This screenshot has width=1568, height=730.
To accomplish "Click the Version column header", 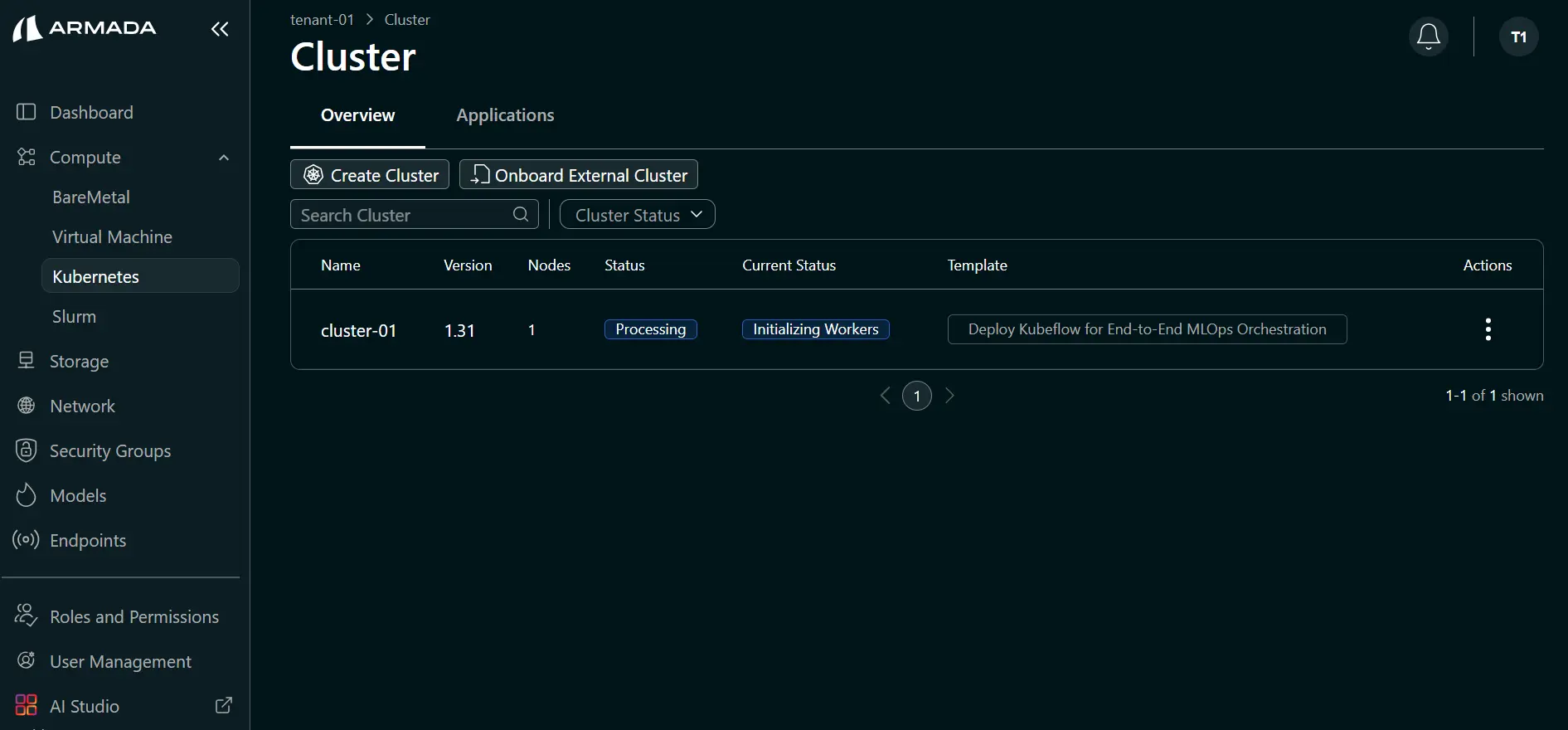I will (468, 265).
